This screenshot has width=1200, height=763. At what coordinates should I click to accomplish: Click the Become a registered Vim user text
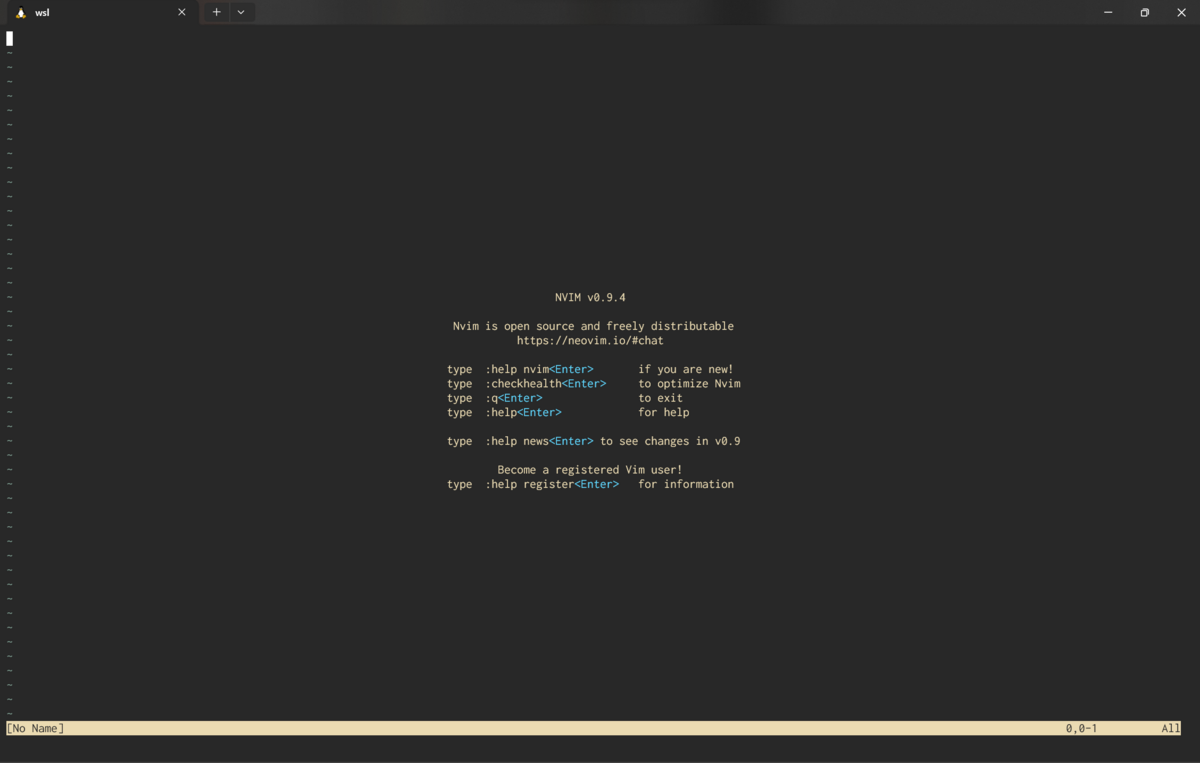coord(590,469)
